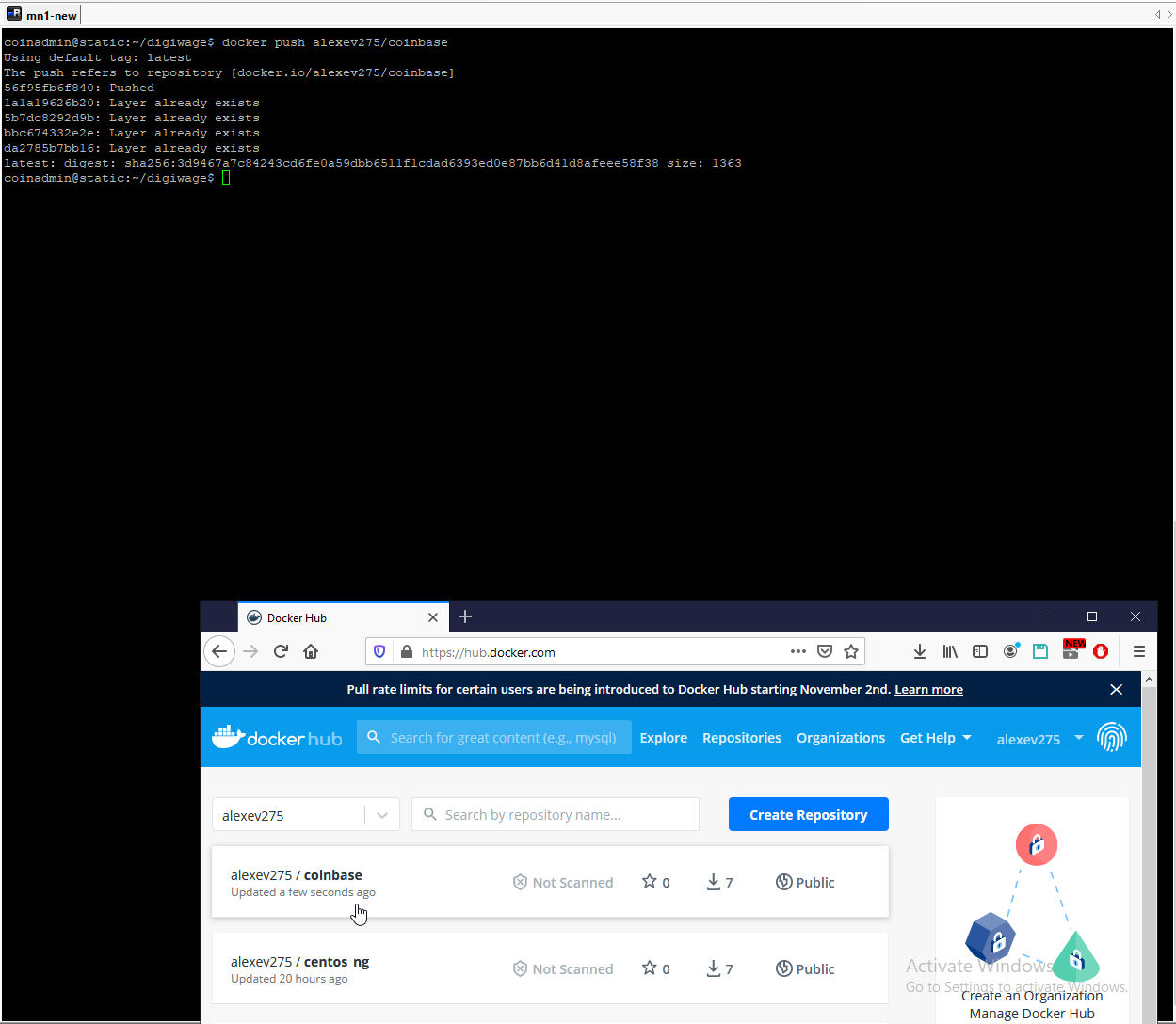Viewport: 1176px width, 1024px height.
Task: Bookmark this page with star icon
Action: 851,651
